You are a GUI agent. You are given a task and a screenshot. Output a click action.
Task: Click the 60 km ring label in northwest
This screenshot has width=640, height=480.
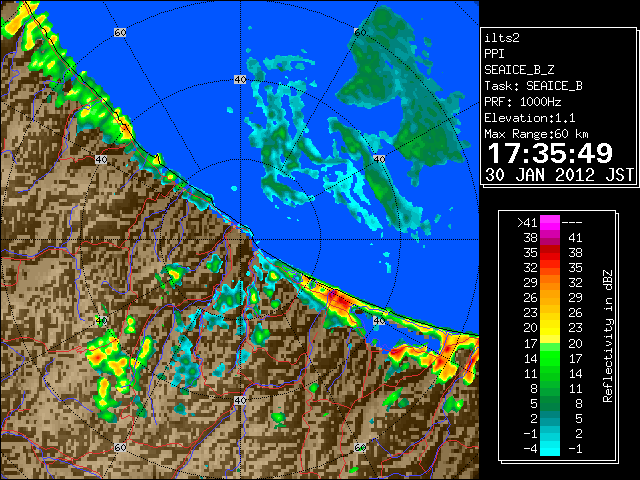(x=120, y=32)
